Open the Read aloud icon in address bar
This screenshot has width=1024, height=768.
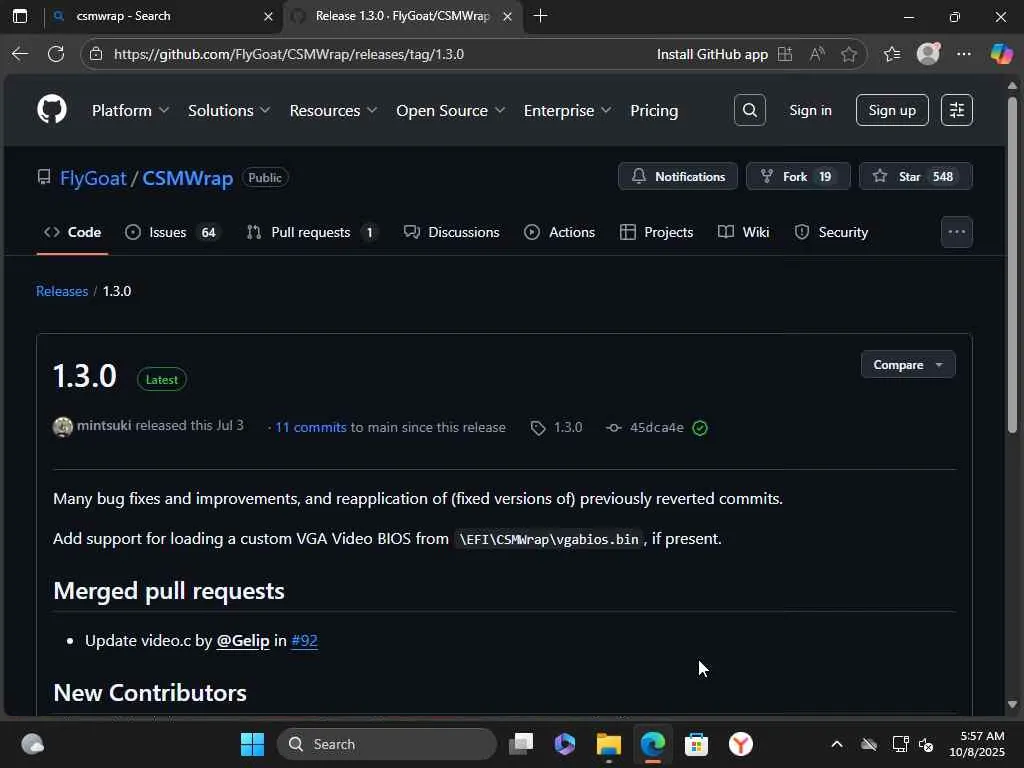(x=817, y=54)
